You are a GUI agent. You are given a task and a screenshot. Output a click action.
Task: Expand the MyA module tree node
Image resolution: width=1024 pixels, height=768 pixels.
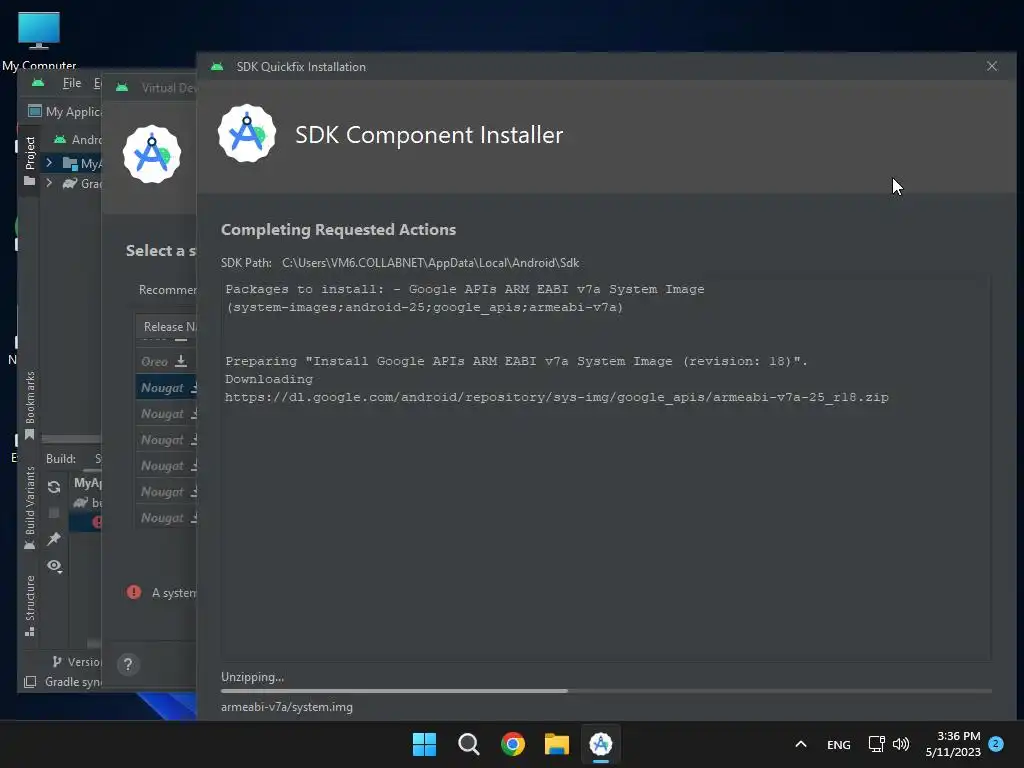(x=49, y=162)
